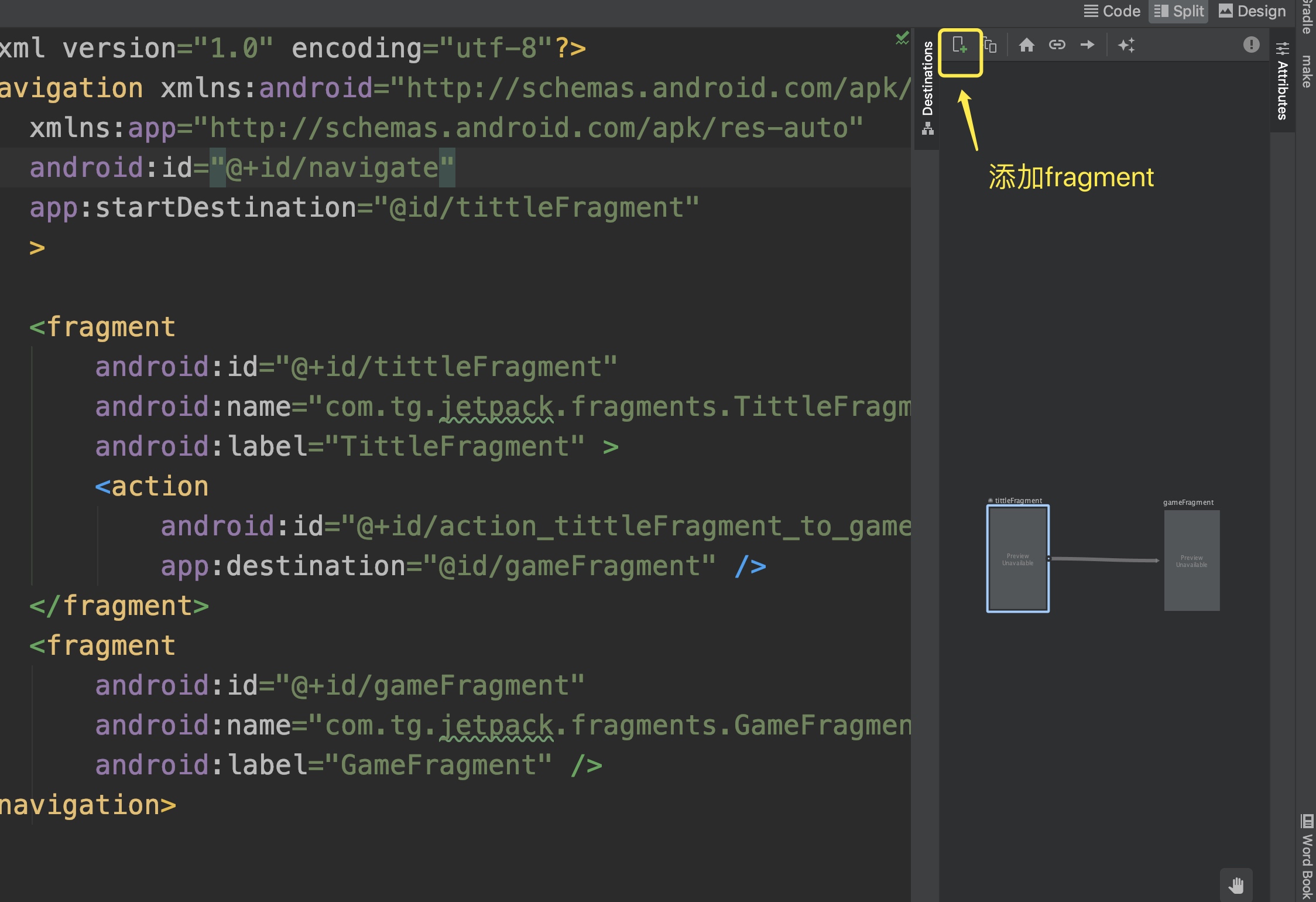The image size is (1316, 902).
Task: Click the first </fragment> closing tag
Action: [119, 606]
